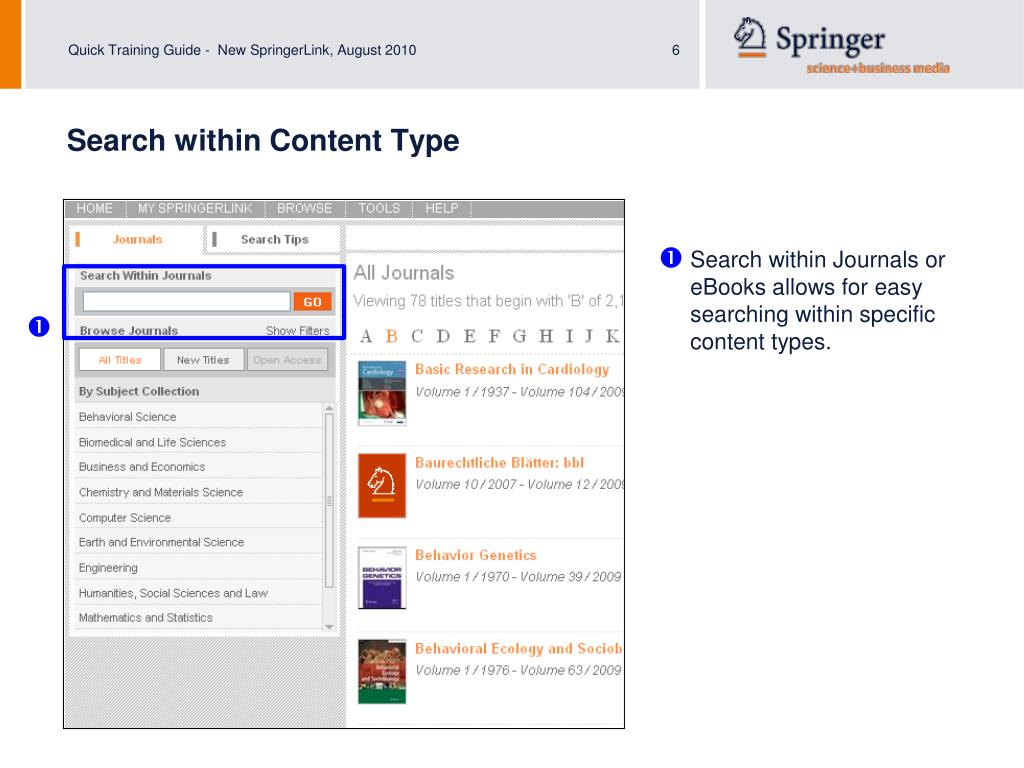Open the Basic Research in Cardiology cover thumbnail

[x=382, y=393]
